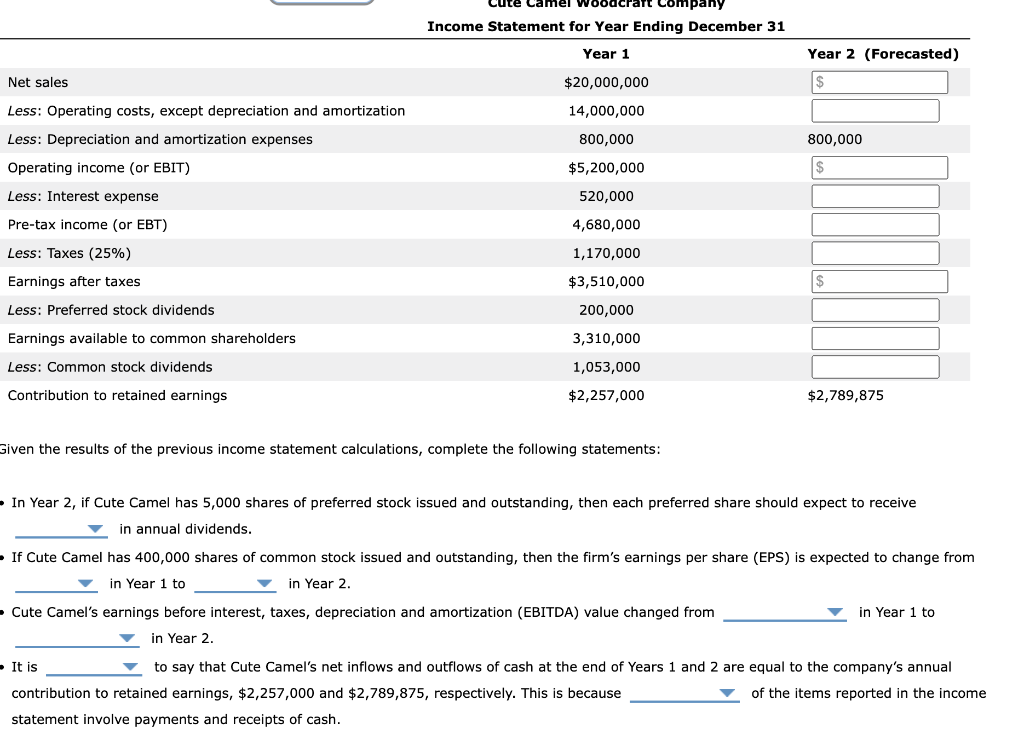Click the Interest expense Year 2 input field
This screenshot has height=729, width=1024.
tap(874, 196)
